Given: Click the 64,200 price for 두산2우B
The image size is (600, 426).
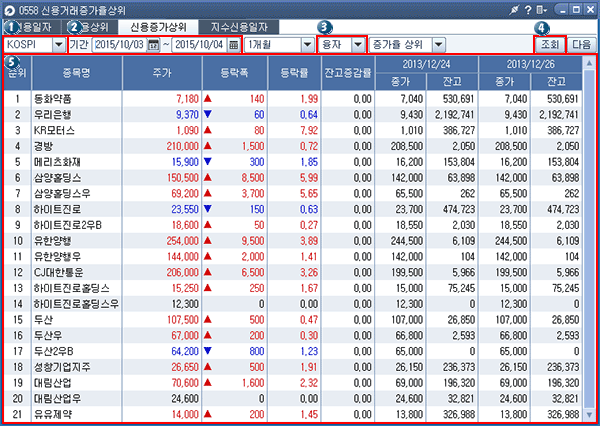Looking at the screenshot, I should [185, 351].
